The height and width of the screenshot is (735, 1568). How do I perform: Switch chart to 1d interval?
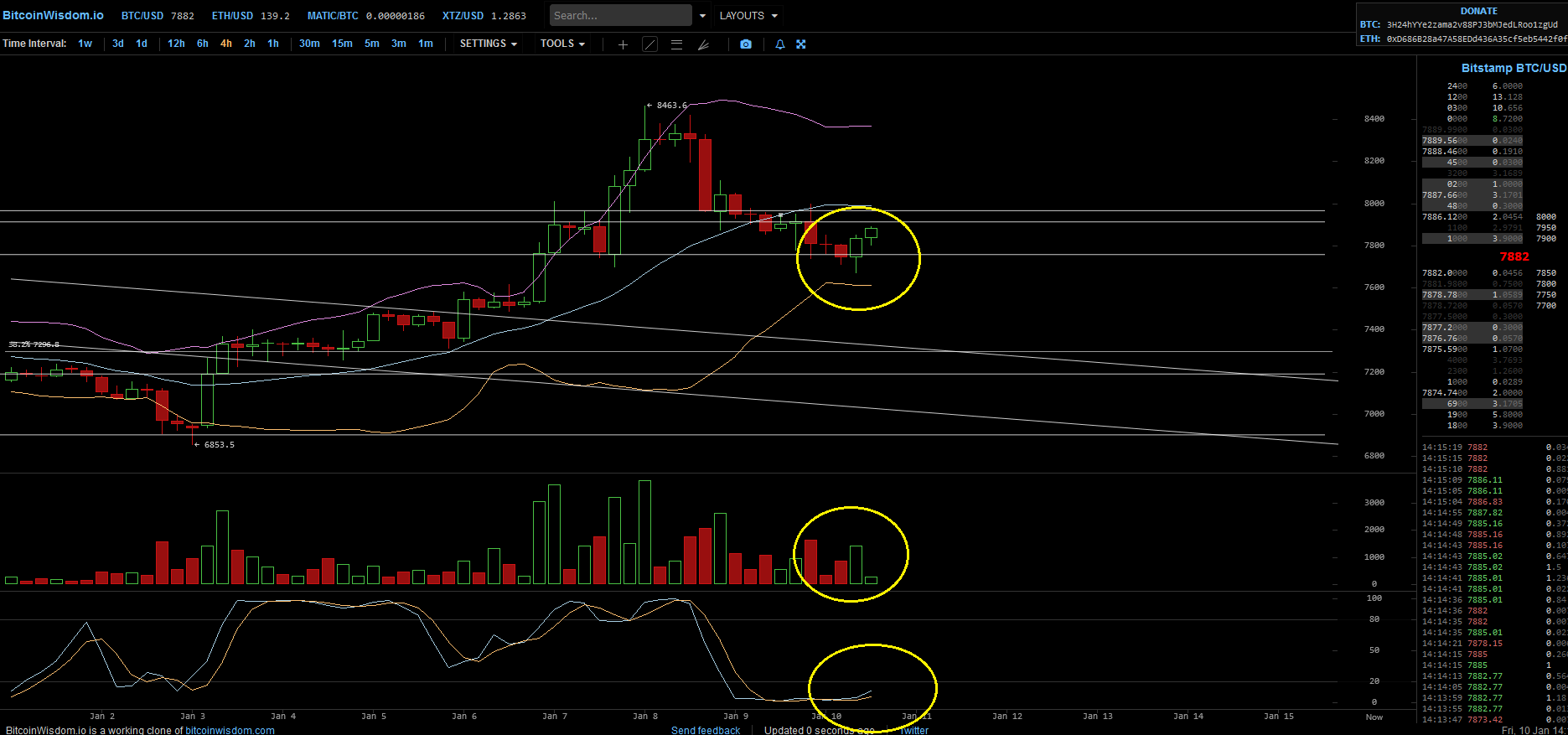(x=142, y=44)
